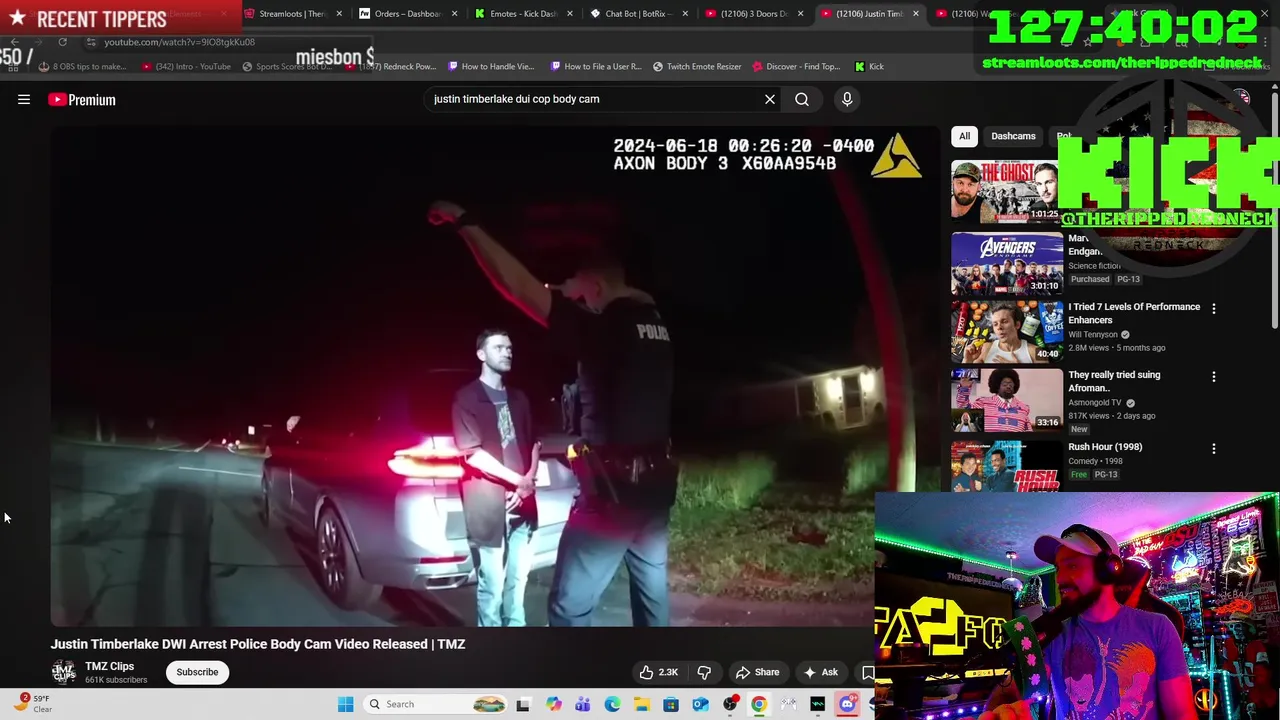Subscribe to TMZ Clips
The width and height of the screenshot is (1280, 720).
[197, 672]
